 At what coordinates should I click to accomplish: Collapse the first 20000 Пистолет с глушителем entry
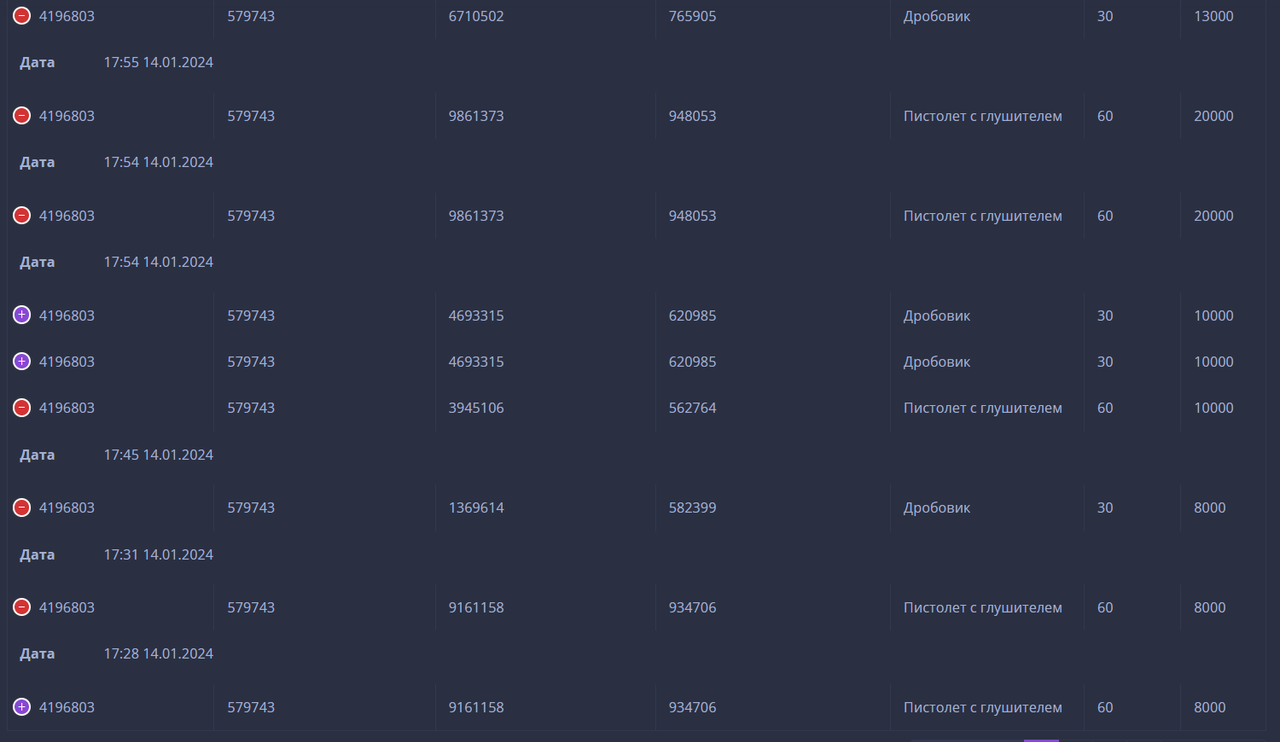21,115
